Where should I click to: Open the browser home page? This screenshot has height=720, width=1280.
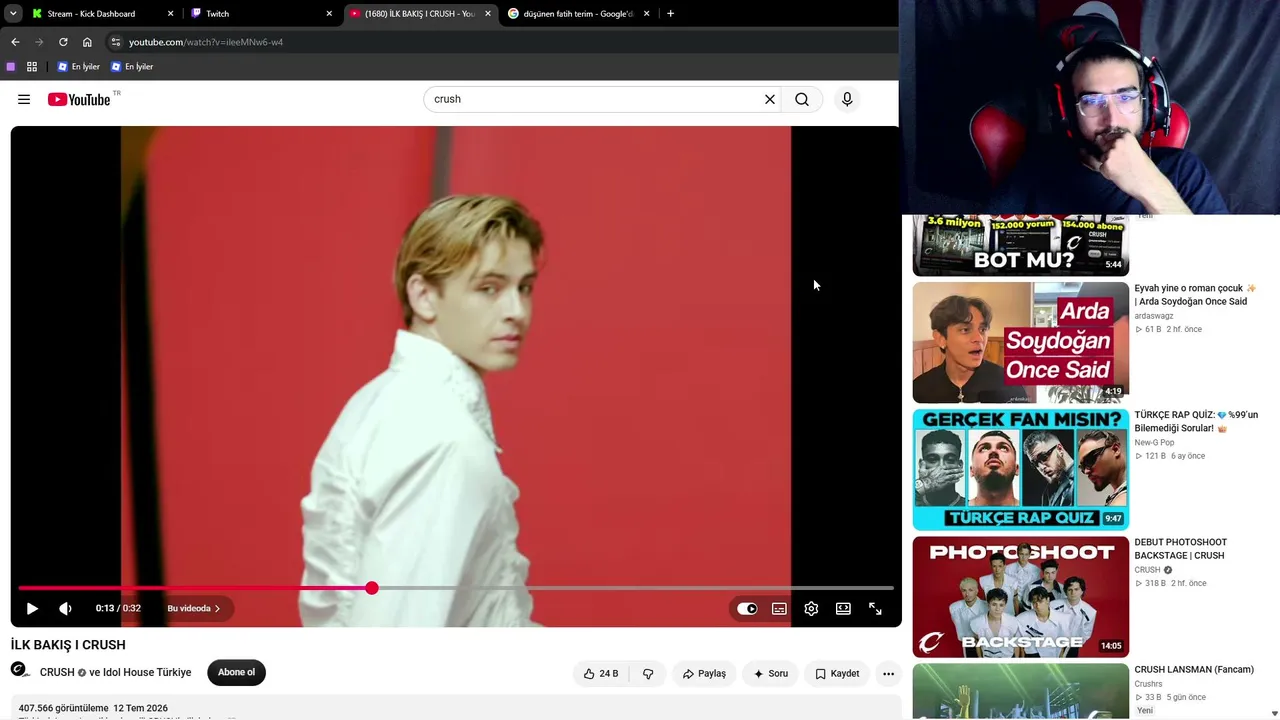(87, 42)
